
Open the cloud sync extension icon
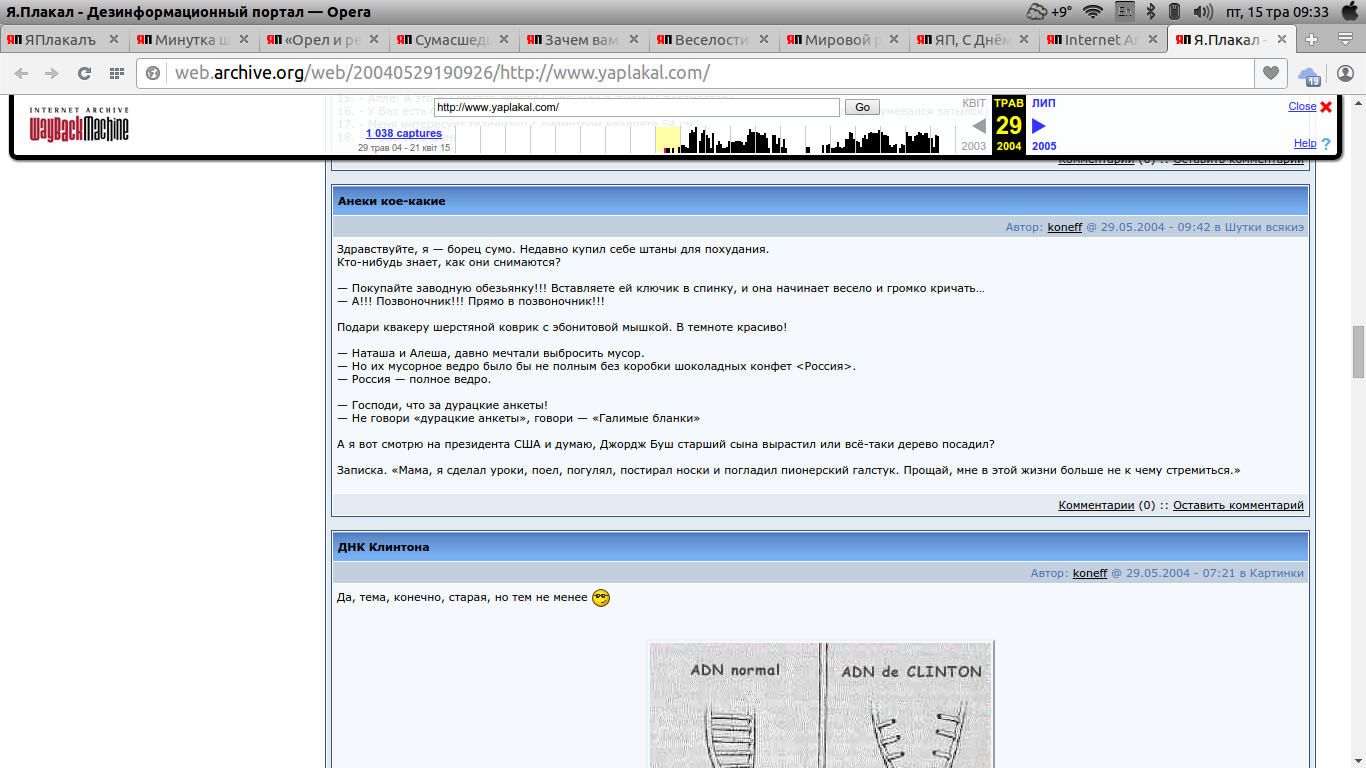[1308, 74]
